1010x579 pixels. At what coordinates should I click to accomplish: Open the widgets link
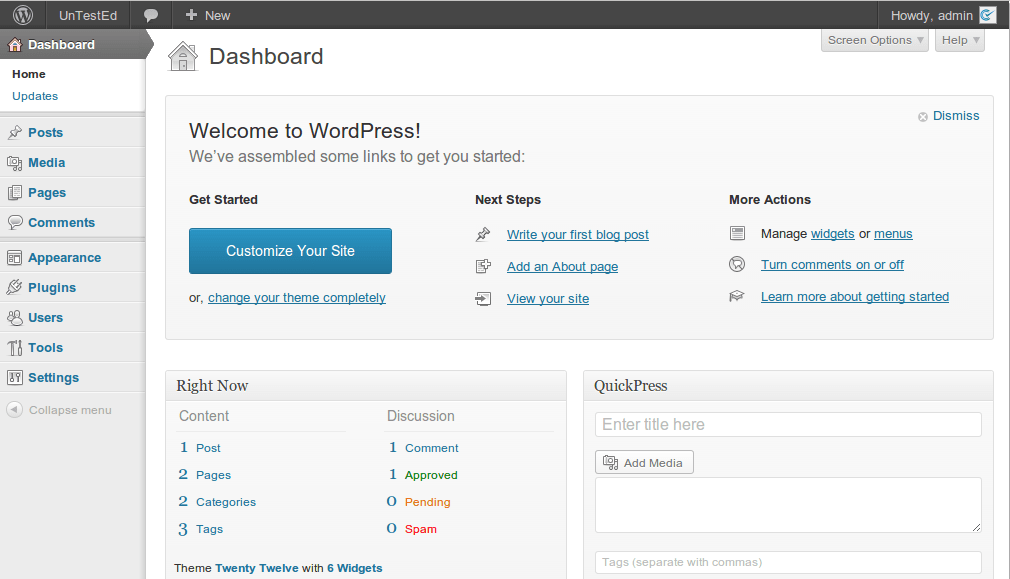coord(833,234)
